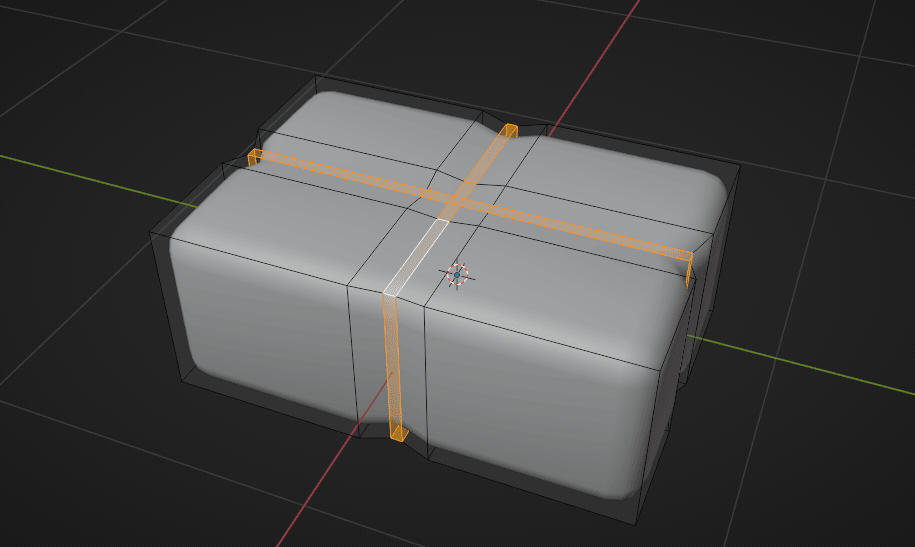Select the right arm of the orange cross
Image resolution: width=915 pixels, height=547 pixels.
(580, 230)
